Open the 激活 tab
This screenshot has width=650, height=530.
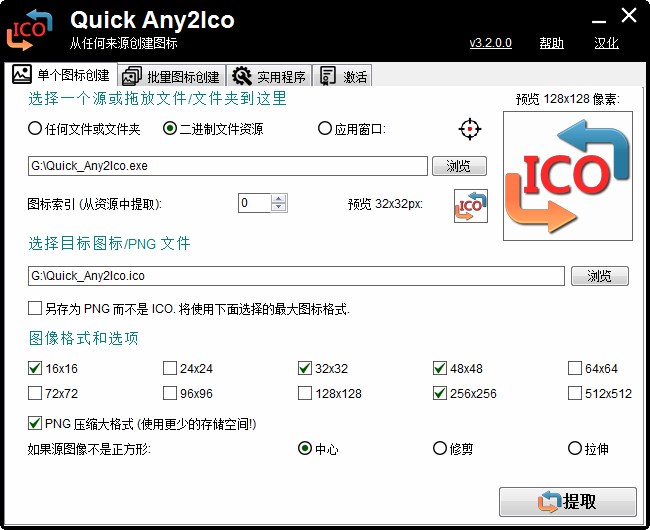click(342, 76)
